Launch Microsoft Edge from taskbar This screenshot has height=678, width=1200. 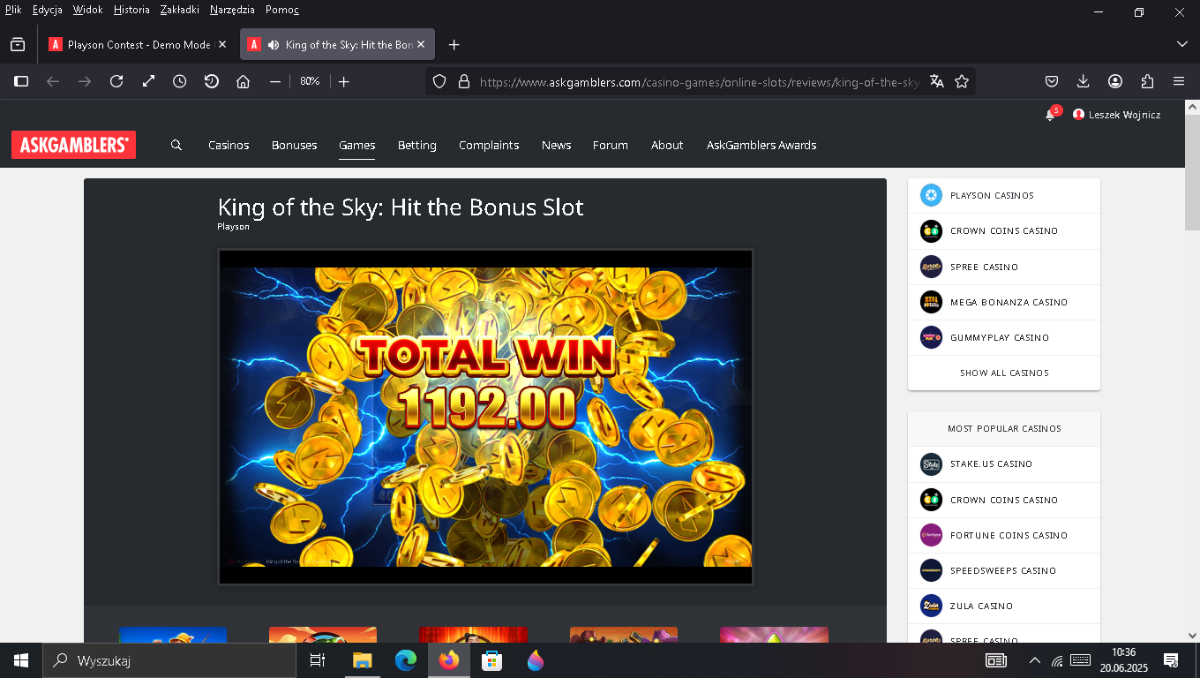(405, 660)
